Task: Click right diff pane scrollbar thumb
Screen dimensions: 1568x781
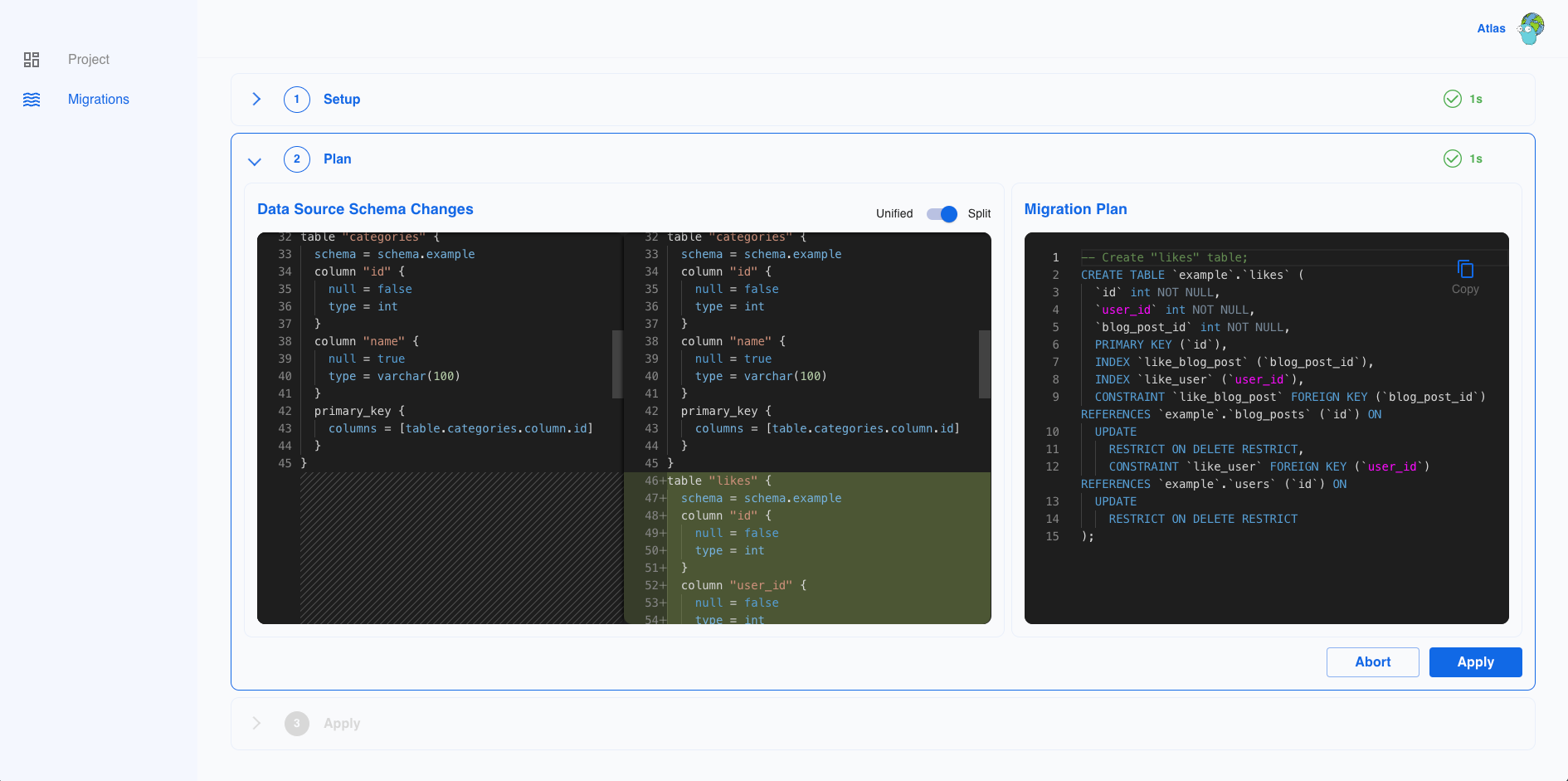Action: (985, 364)
